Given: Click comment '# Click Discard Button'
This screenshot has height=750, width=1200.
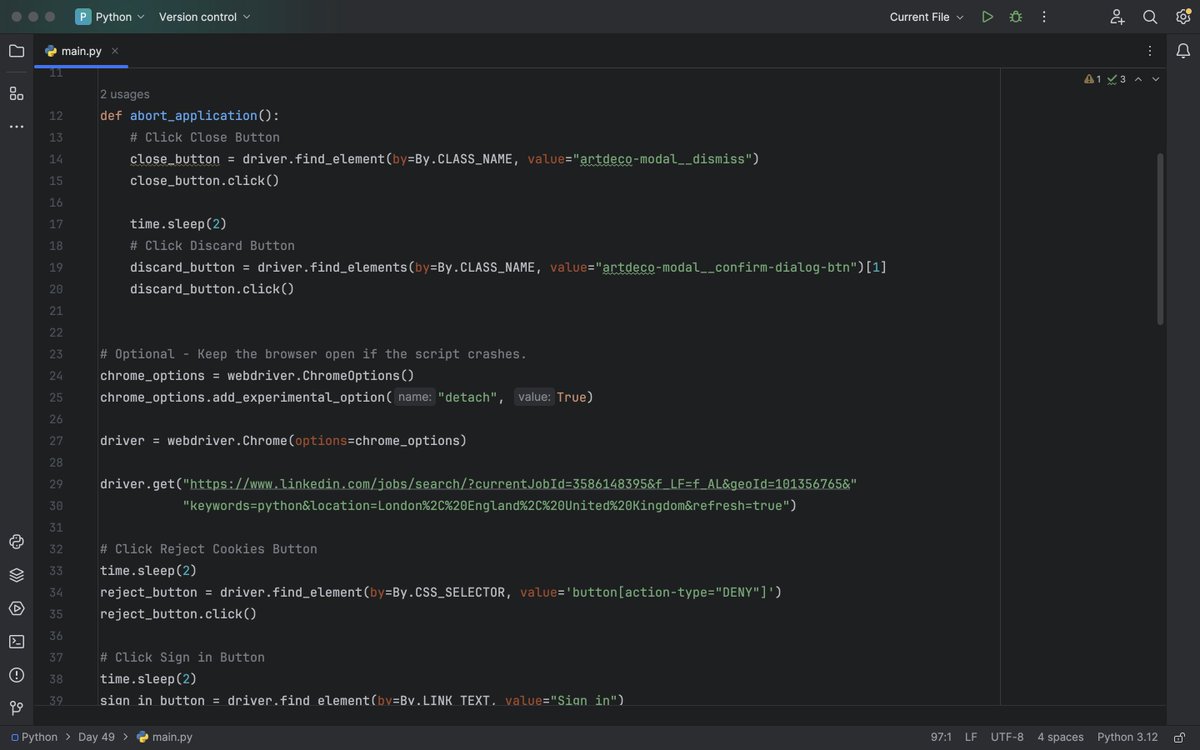Looking at the screenshot, I should click(x=212, y=246).
